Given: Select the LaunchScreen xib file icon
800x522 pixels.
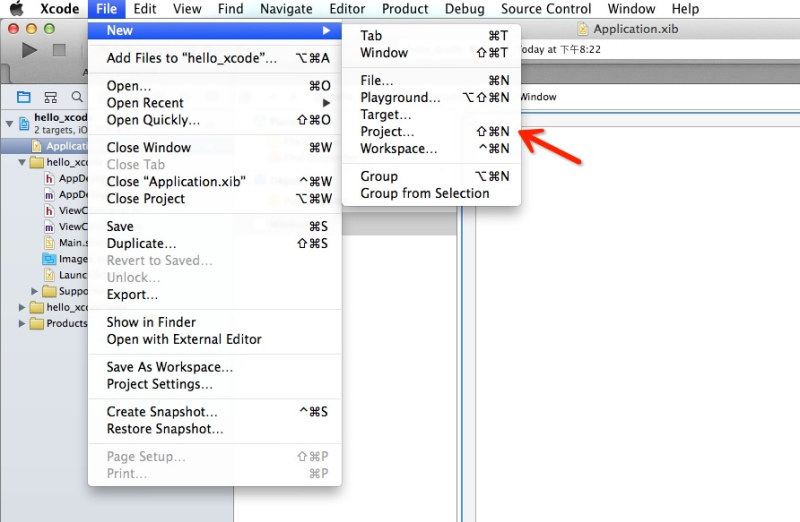Looking at the screenshot, I should [49, 275].
